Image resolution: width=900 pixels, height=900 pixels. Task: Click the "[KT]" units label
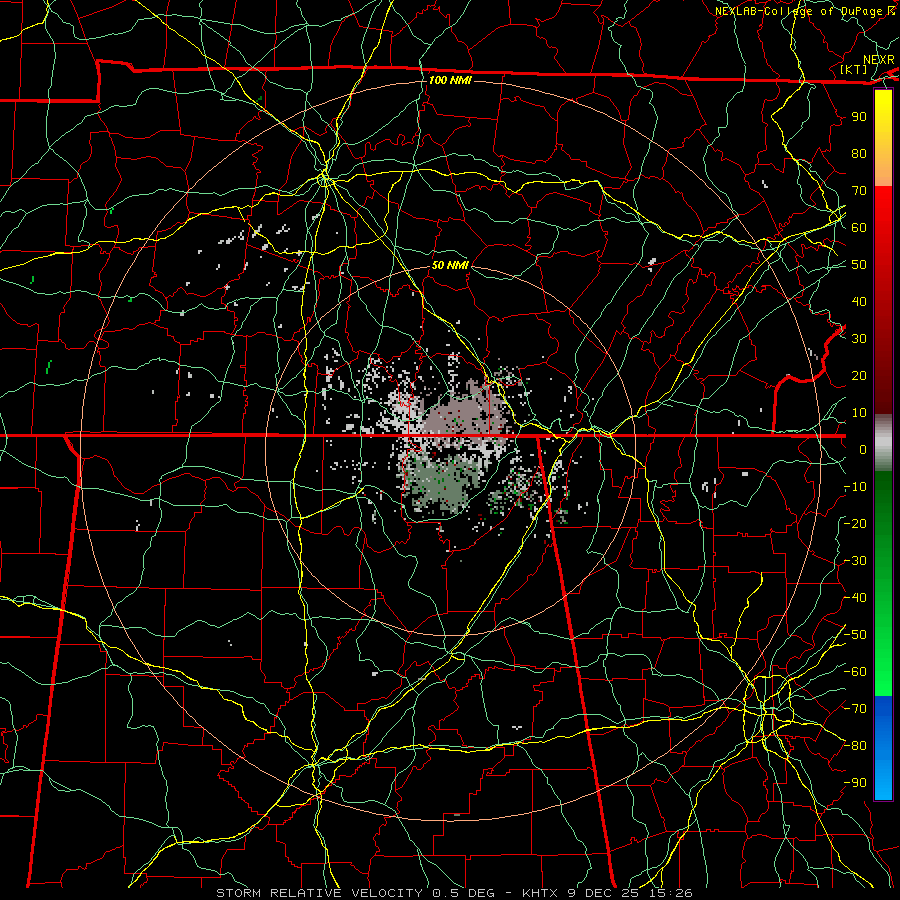click(x=854, y=69)
